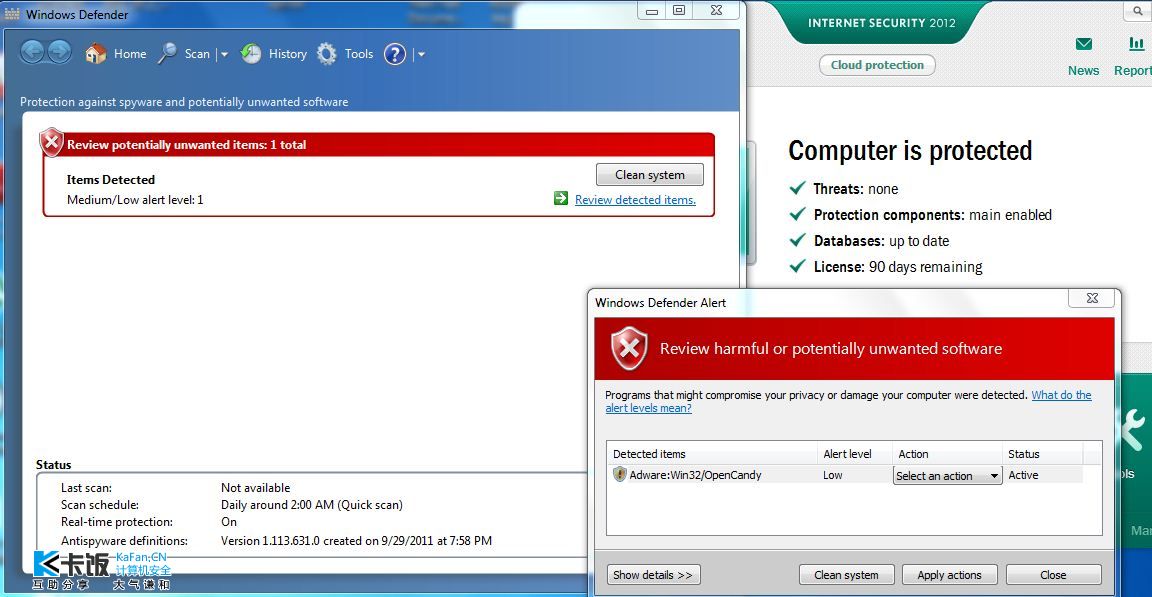Click the 'Computer is protected' heading in Kaspersky
Image resolution: width=1152 pixels, height=597 pixels.
pos(910,151)
